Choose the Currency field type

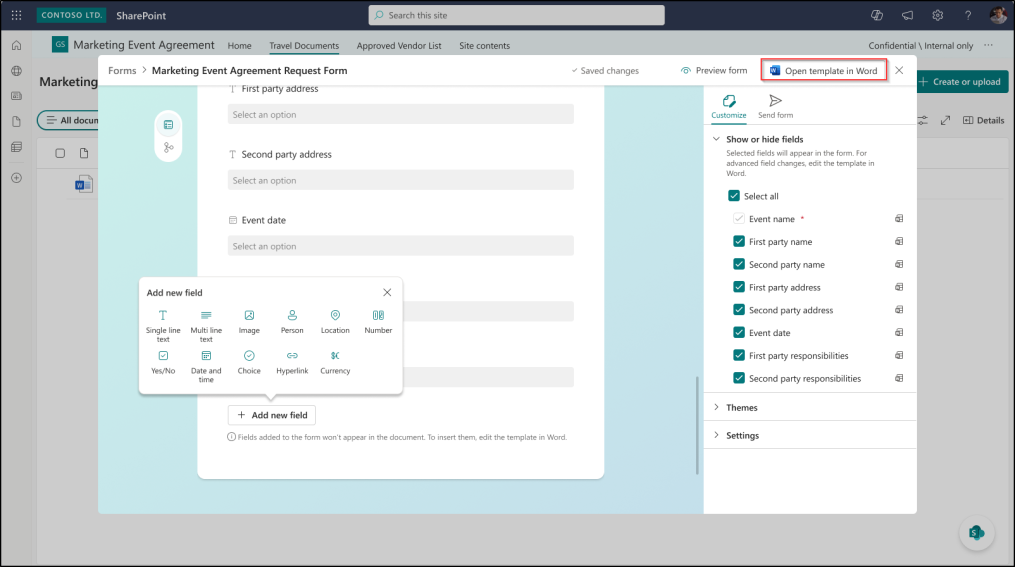click(x=335, y=362)
